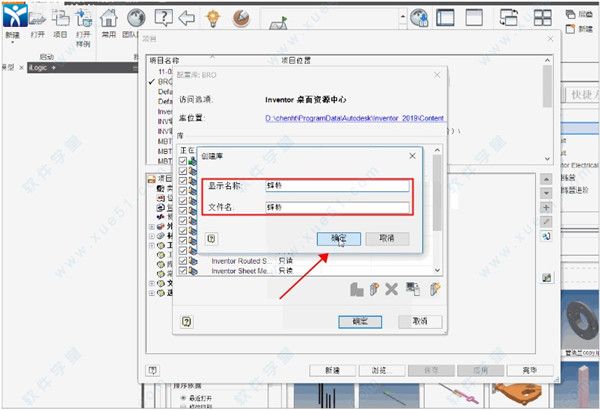This screenshot has width=600, height=410.
Task: Open the orange bracket part thumbnail
Action: tap(518, 394)
